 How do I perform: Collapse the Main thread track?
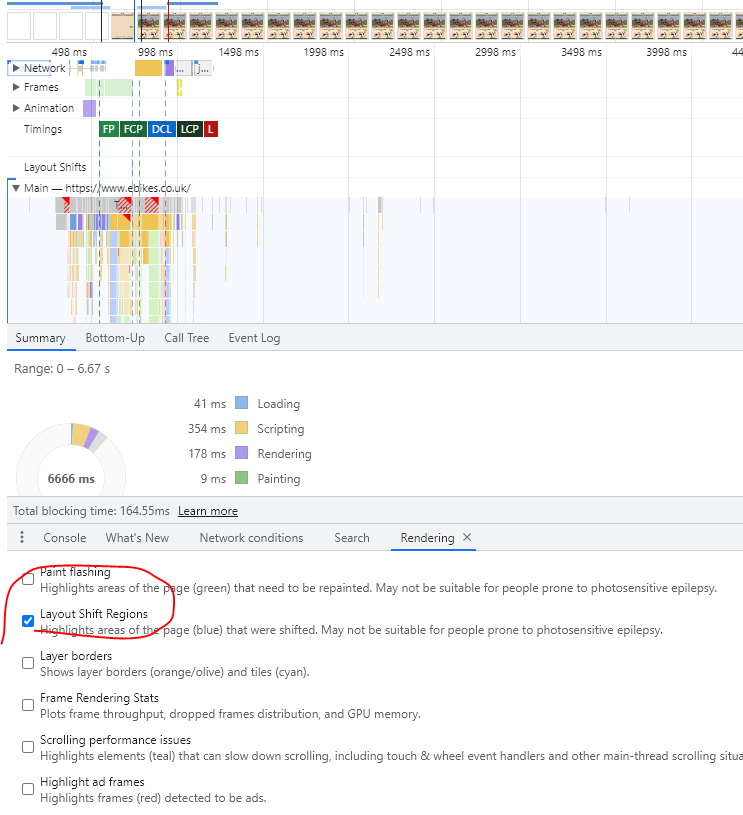(16, 188)
